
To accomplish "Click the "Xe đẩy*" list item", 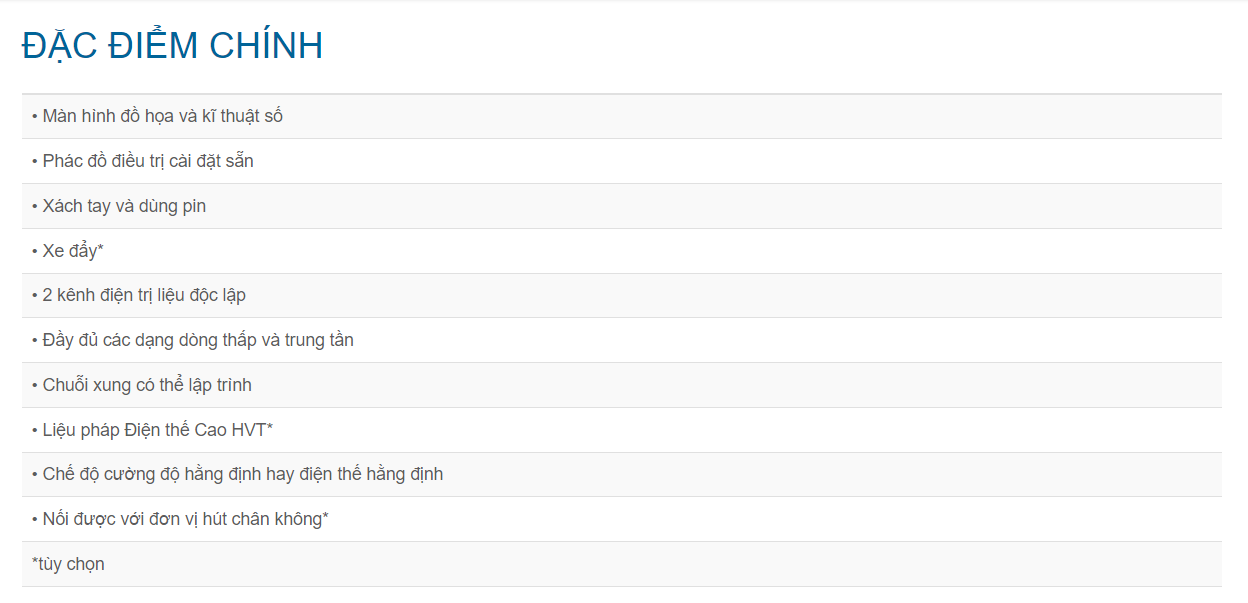I will 70,251.
